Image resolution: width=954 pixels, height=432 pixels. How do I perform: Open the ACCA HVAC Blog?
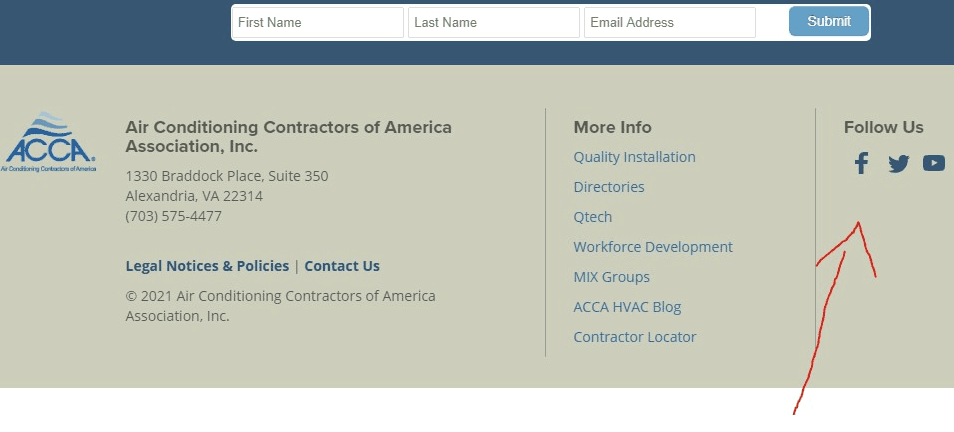(627, 307)
